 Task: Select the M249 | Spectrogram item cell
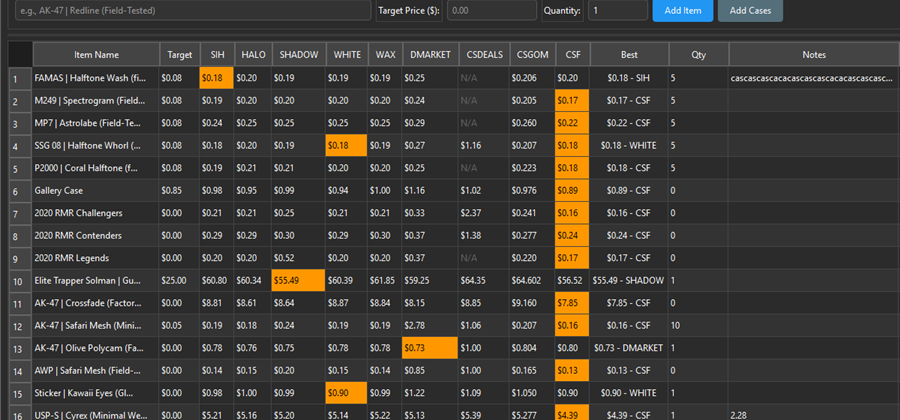coord(96,100)
